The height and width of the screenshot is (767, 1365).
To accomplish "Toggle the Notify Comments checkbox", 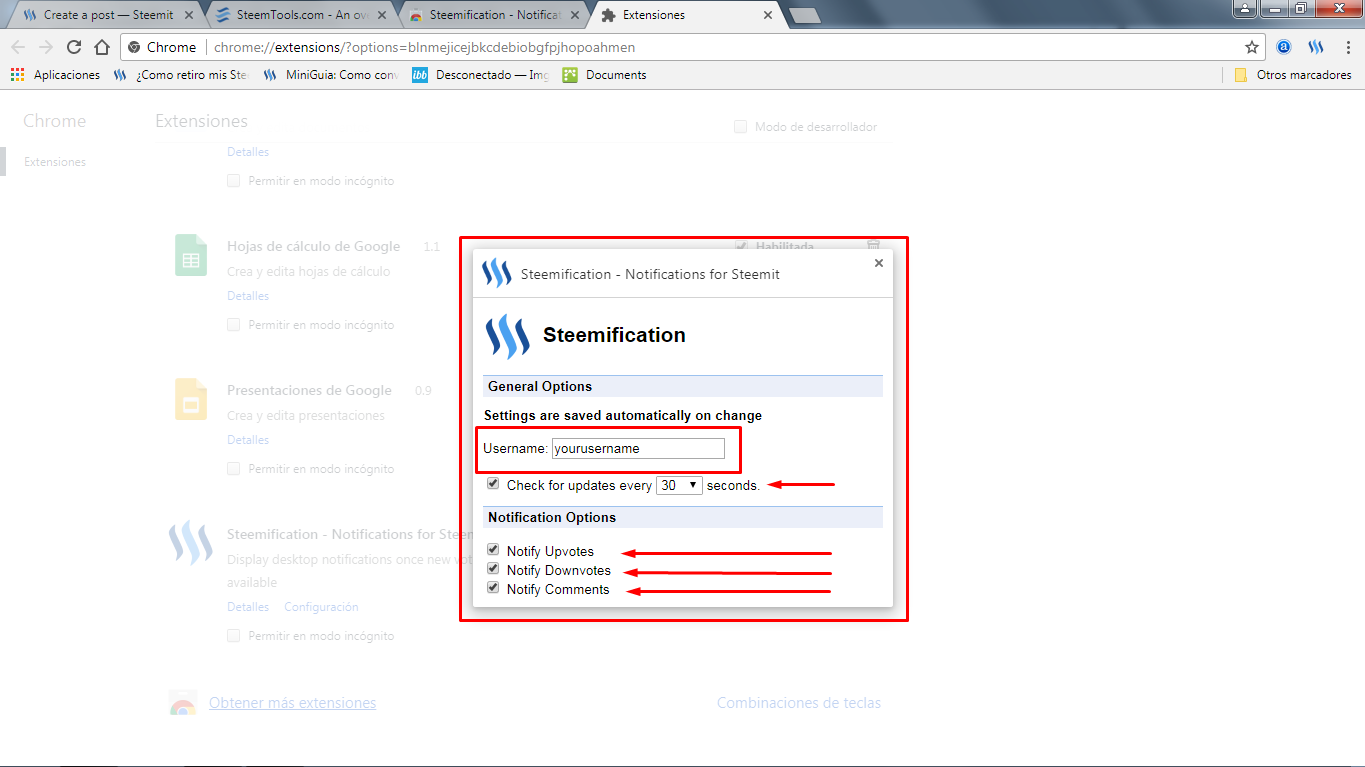I will (x=493, y=587).
